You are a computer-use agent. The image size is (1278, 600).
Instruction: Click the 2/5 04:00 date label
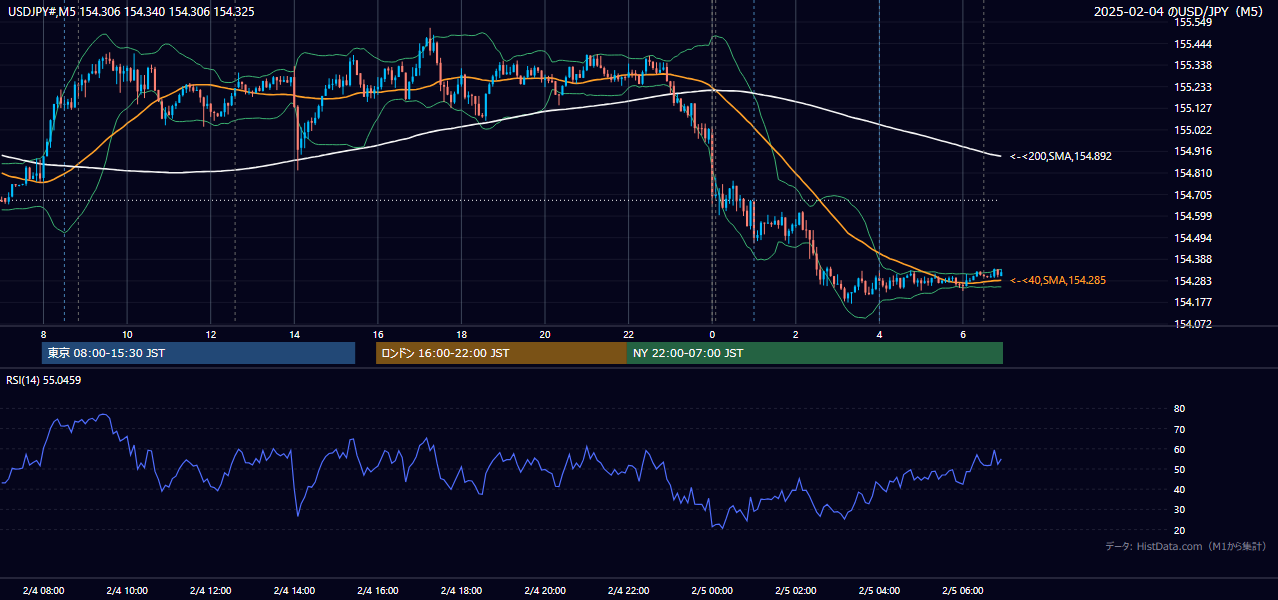[x=879, y=591]
